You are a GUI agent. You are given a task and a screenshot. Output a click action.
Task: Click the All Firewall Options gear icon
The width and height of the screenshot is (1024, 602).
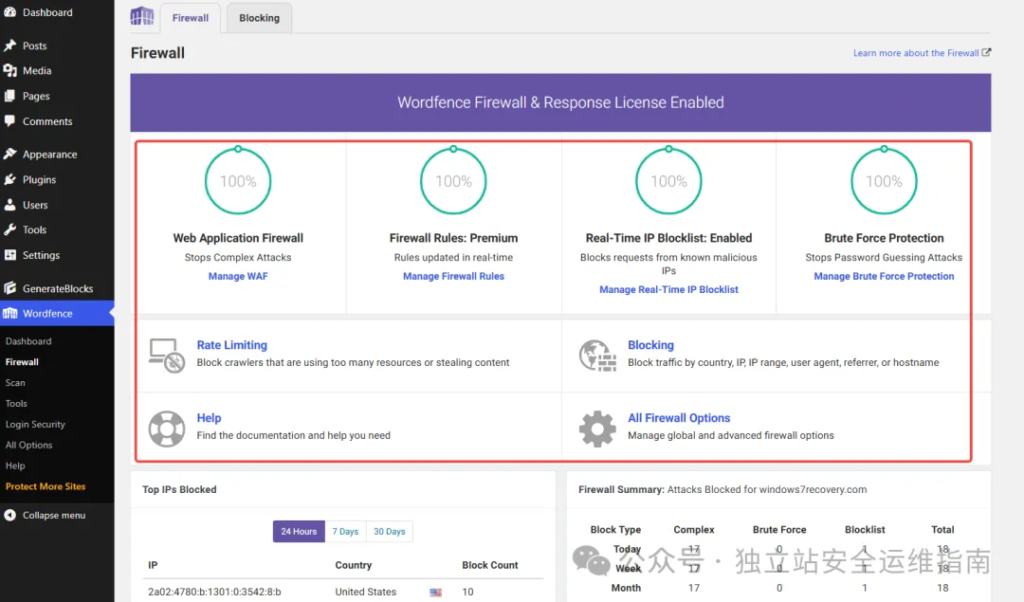click(598, 428)
